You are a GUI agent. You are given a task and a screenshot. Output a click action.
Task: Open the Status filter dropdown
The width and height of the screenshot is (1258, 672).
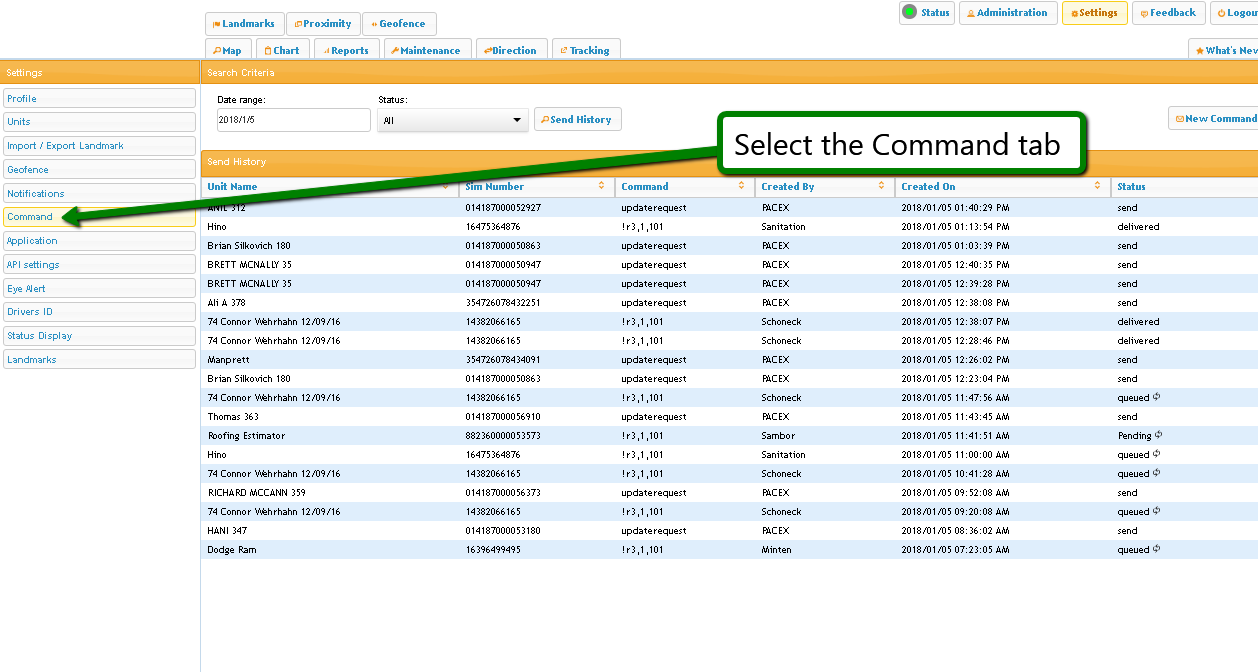point(453,120)
